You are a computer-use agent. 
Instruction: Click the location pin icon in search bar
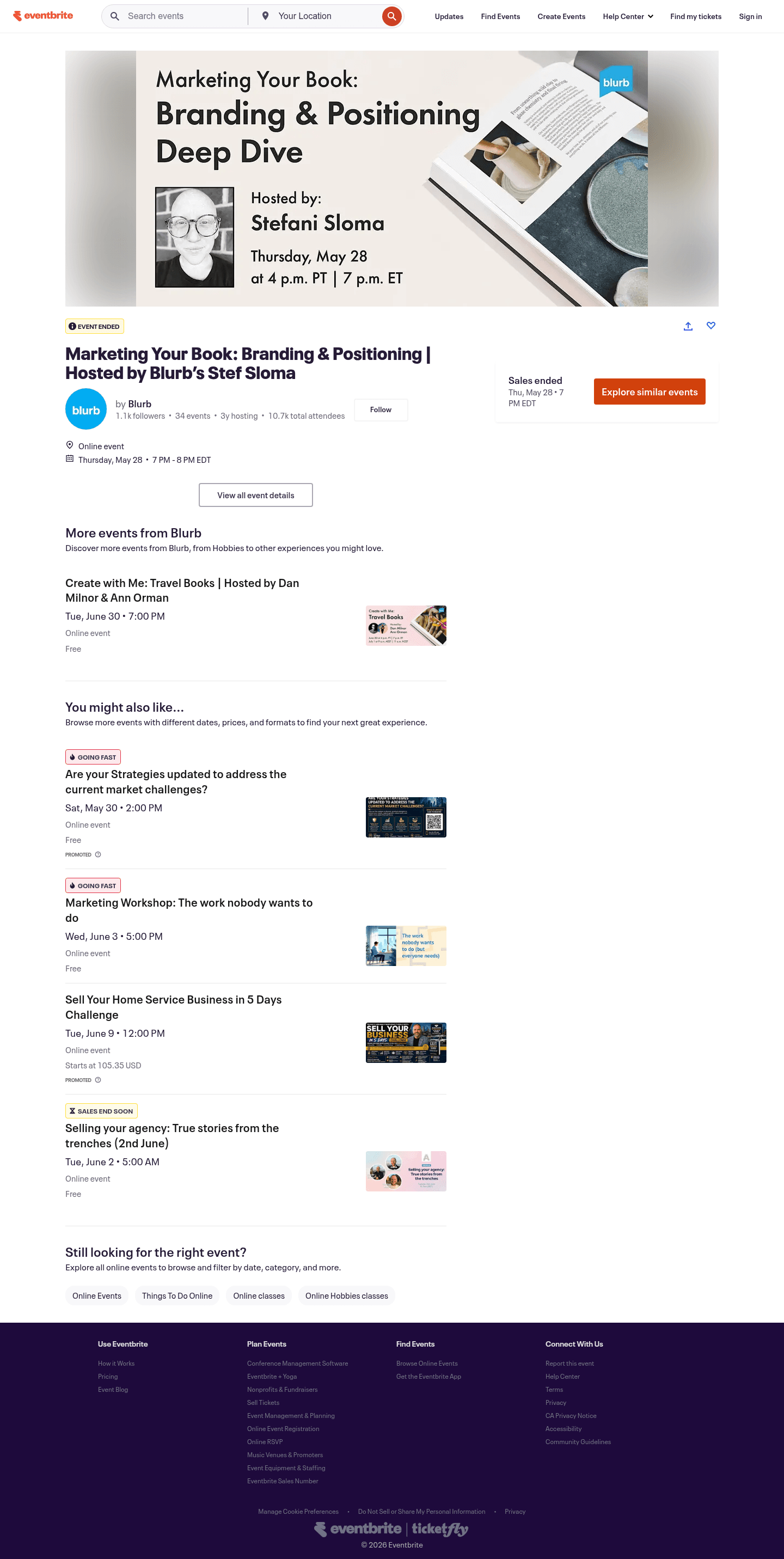click(x=265, y=16)
